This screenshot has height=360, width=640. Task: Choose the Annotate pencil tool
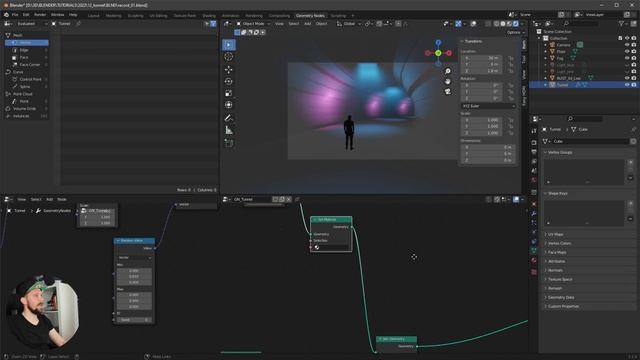coord(229,118)
